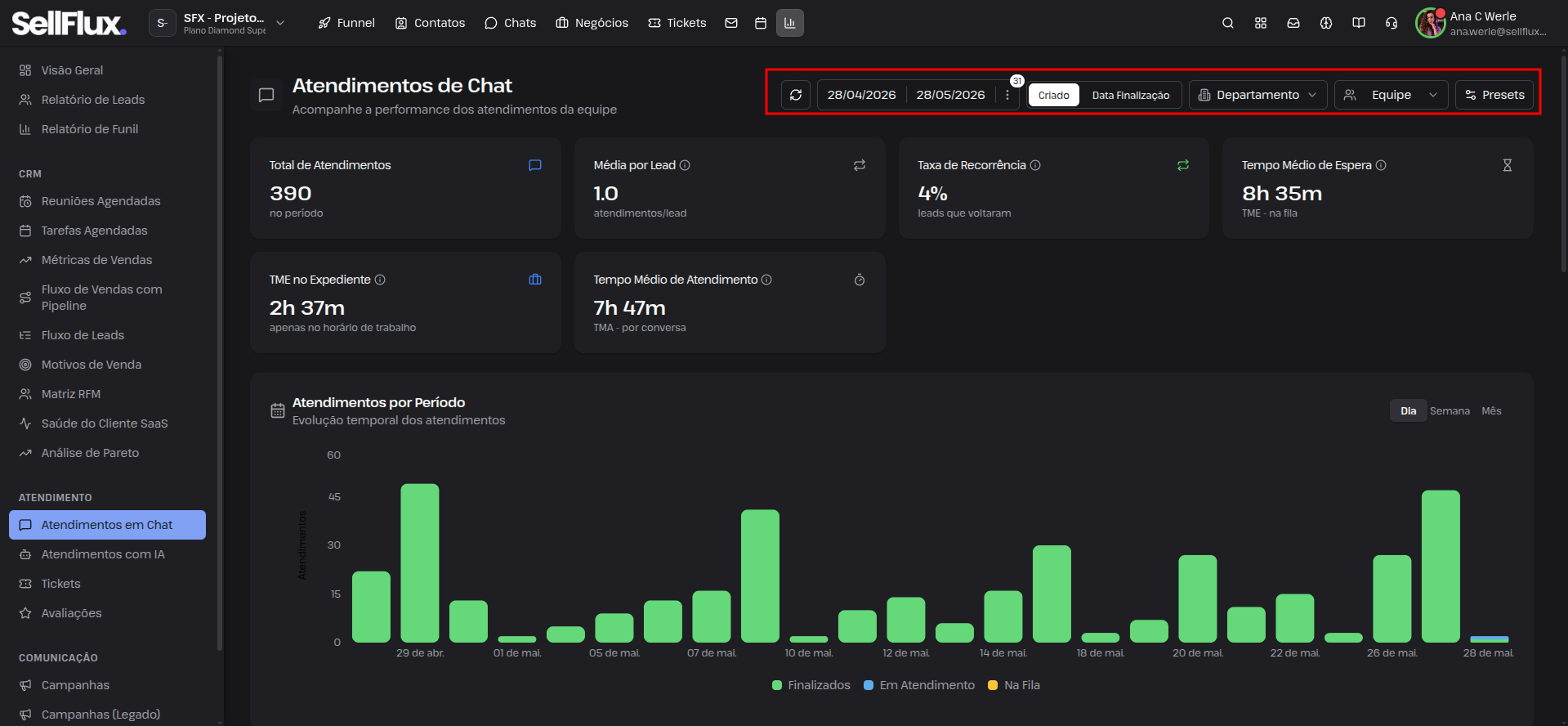This screenshot has height=726, width=1568.
Task: Expand the Departamento dropdown
Action: coord(1258,95)
